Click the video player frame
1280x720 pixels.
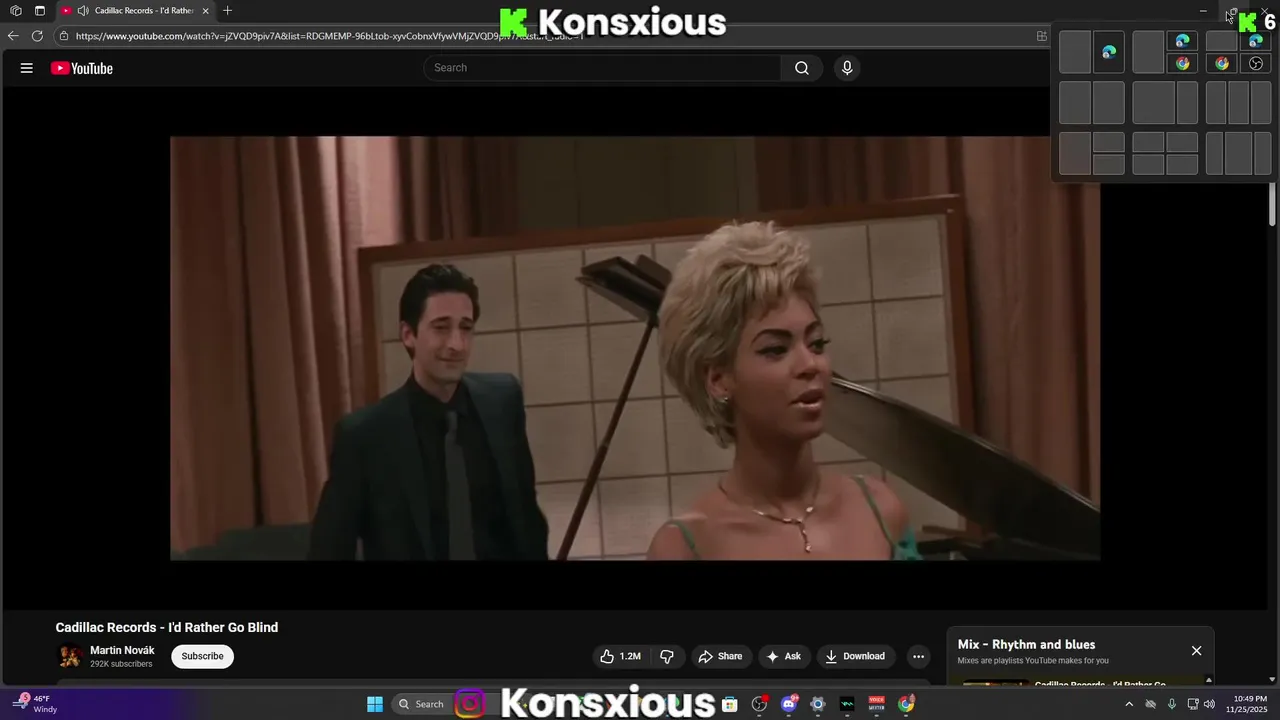[x=635, y=348]
